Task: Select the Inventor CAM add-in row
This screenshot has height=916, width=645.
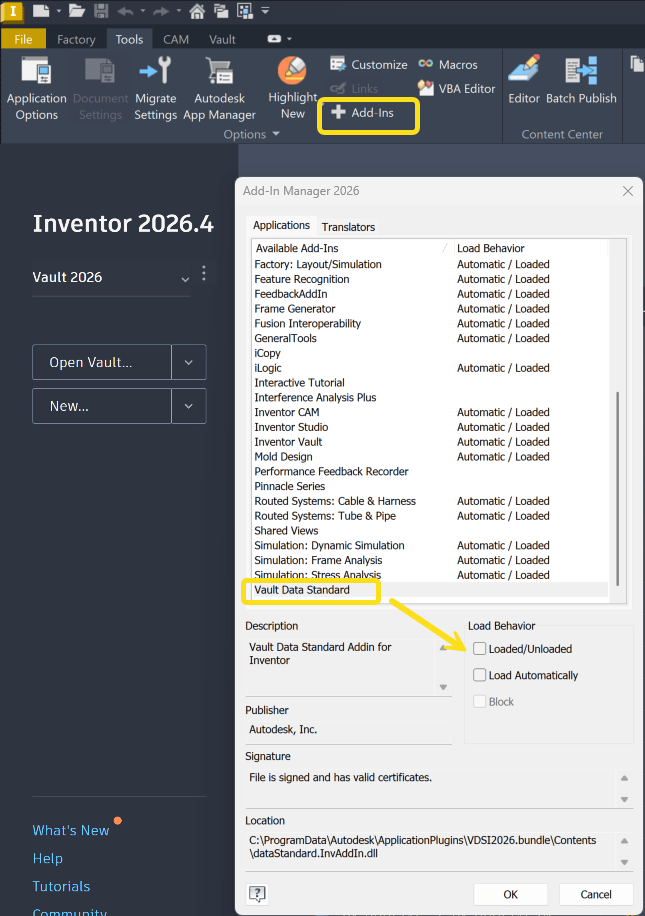Action: click(x=431, y=412)
